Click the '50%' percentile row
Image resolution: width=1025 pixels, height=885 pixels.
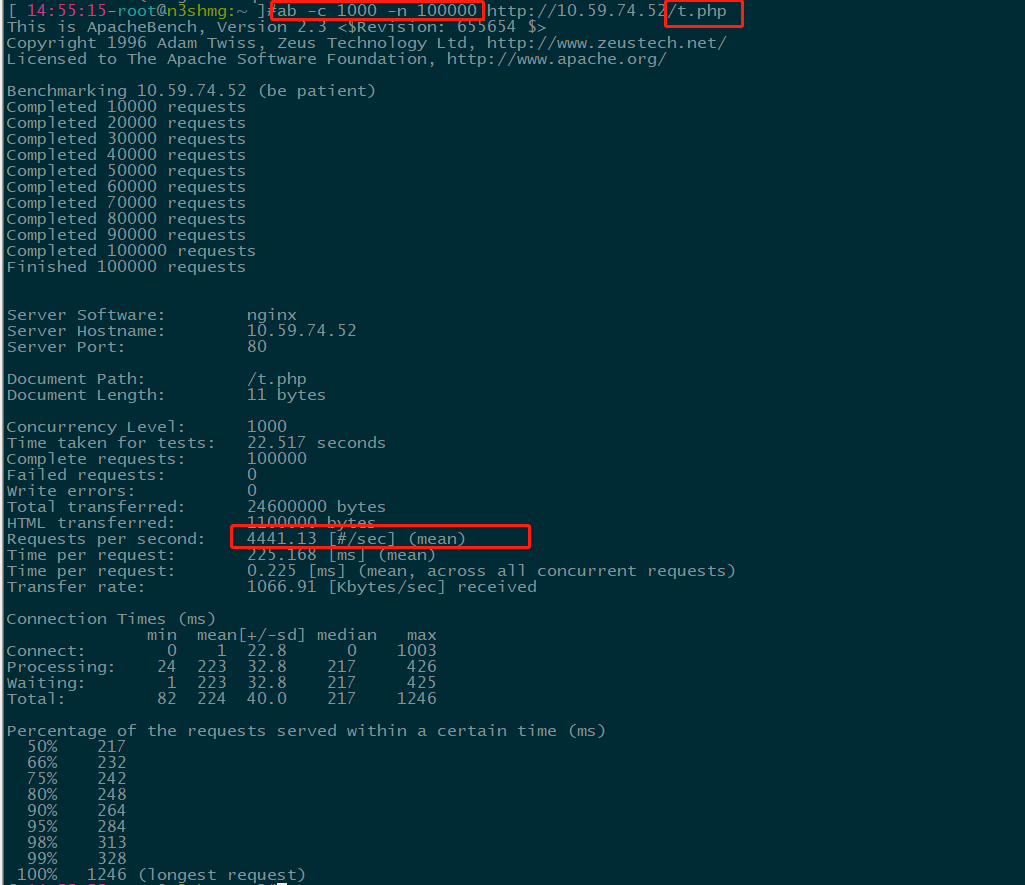click(x=76, y=747)
